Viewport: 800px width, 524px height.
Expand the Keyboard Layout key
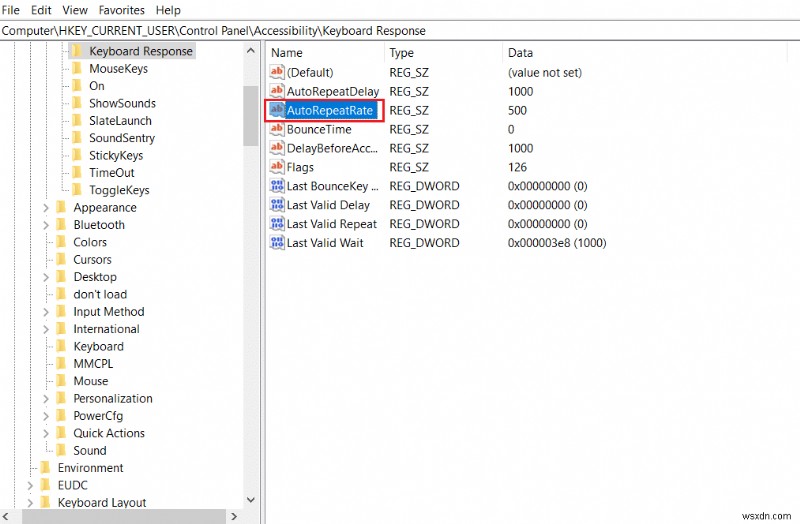(30, 503)
